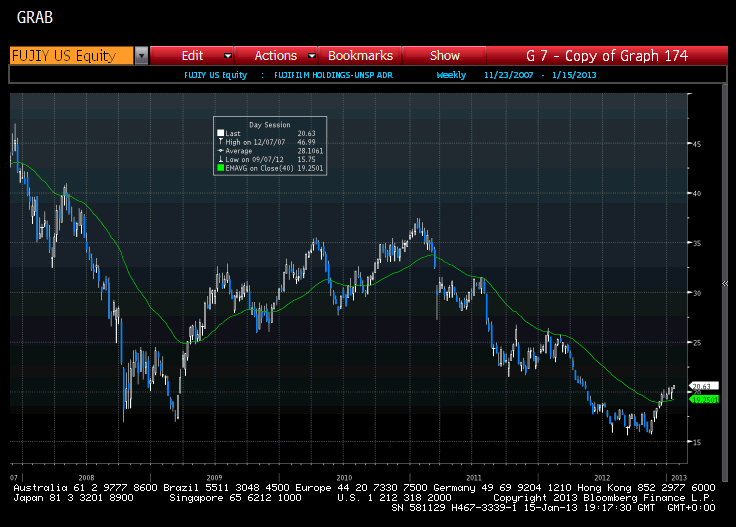Click the 40 price axis label
Viewport: 736px width, 527px height.
pyautogui.click(x=697, y=193)
